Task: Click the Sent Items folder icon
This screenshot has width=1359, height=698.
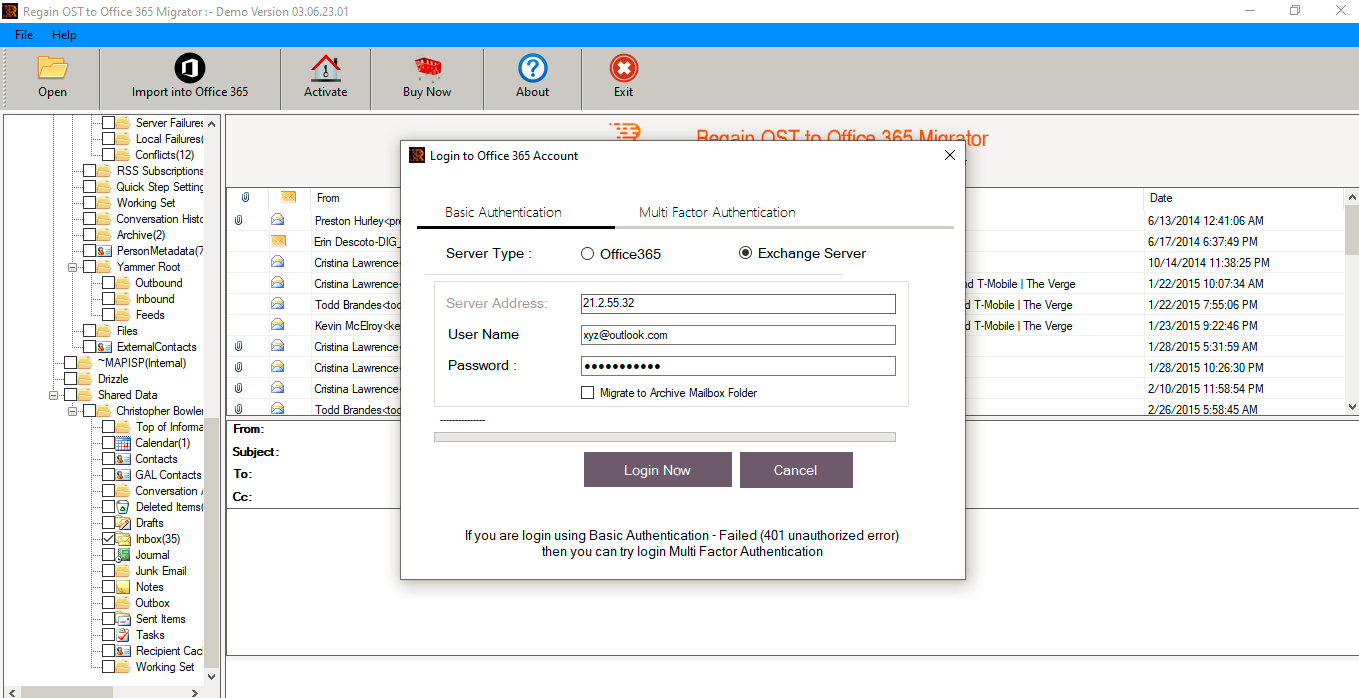Action: (123, 619)
